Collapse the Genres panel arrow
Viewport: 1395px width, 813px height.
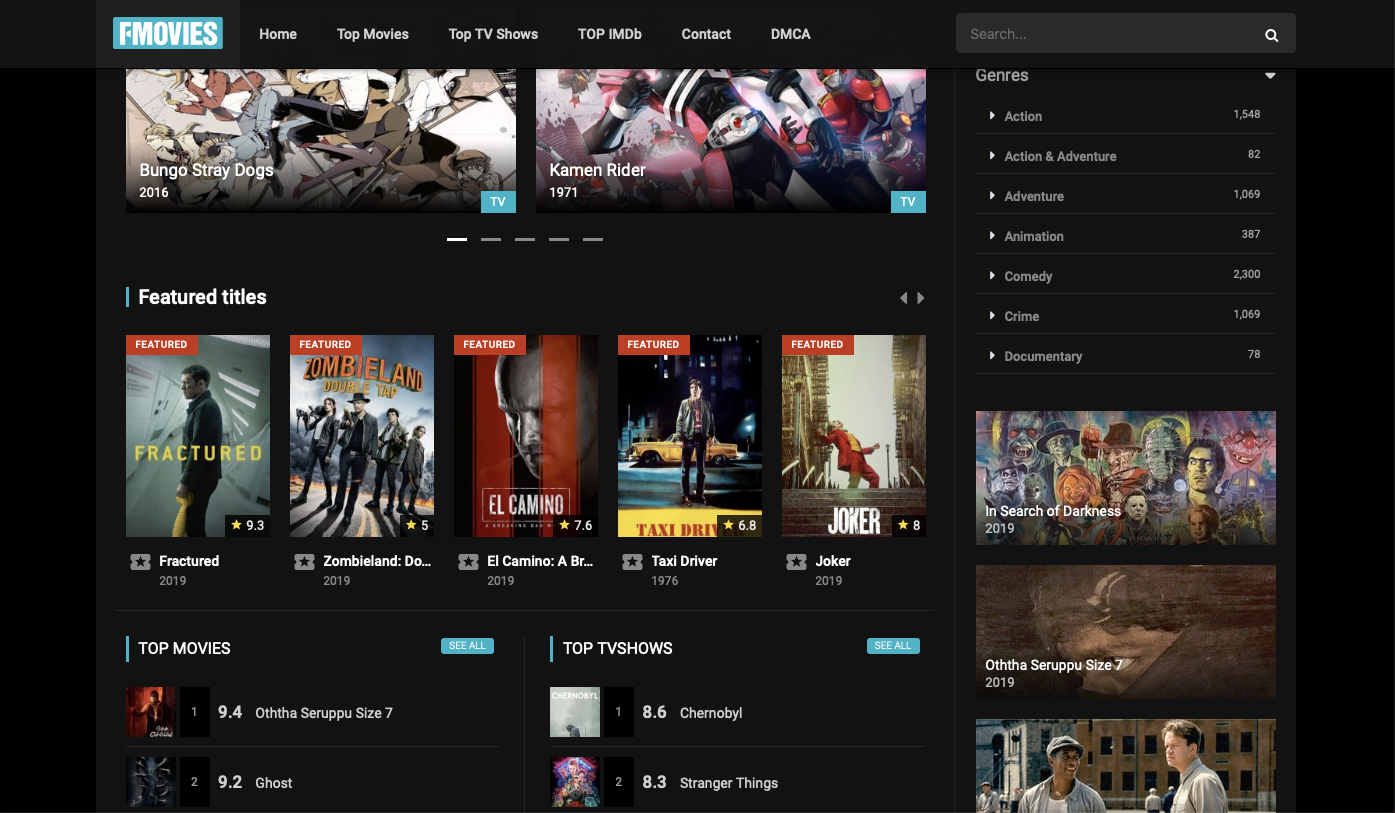tap(1270, 76)
